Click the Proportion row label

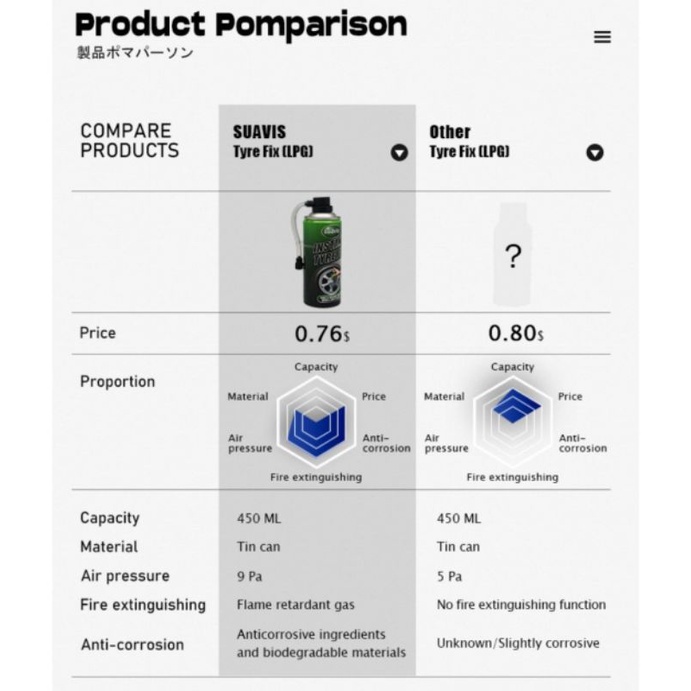[x=117, y=381]
